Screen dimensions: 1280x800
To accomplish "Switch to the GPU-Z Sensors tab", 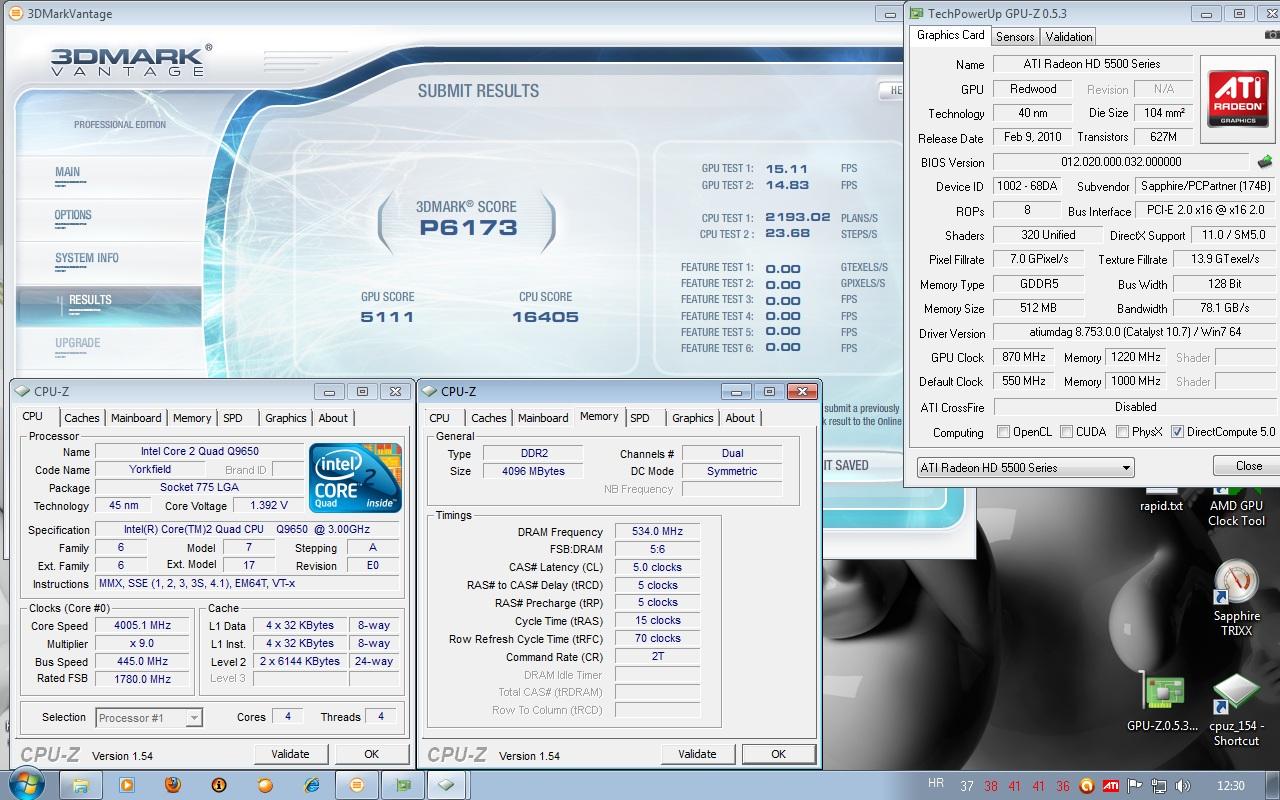I will pyautogui.click(x=1015, y=37).
